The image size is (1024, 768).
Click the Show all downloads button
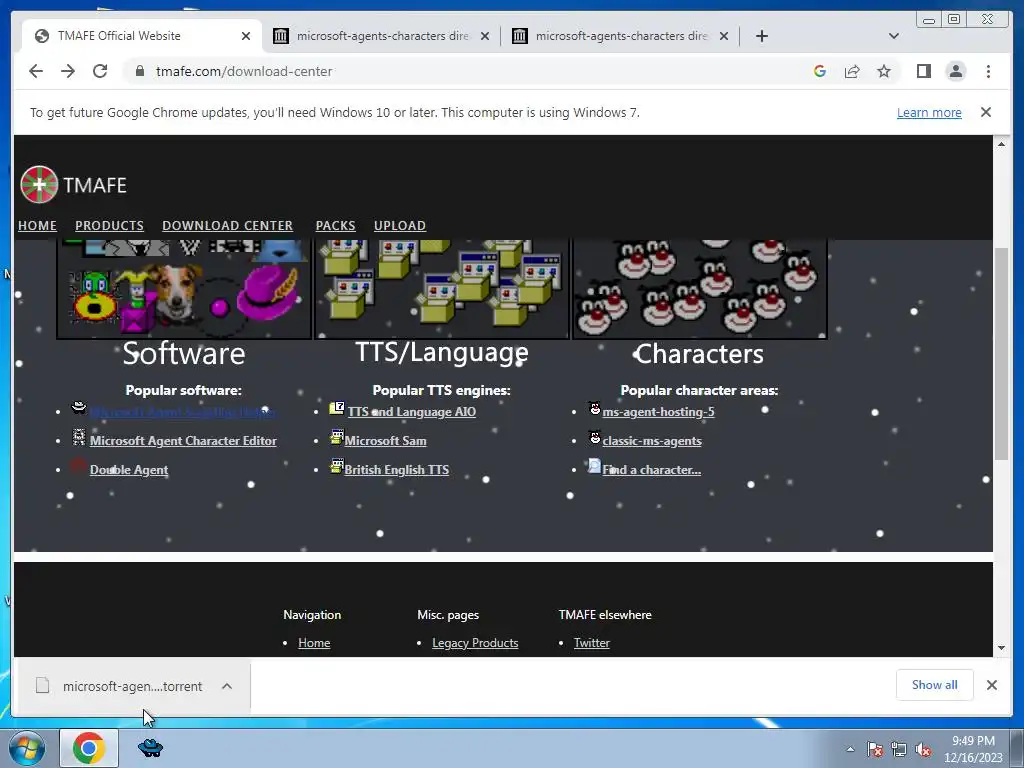[x=935, y=685]
